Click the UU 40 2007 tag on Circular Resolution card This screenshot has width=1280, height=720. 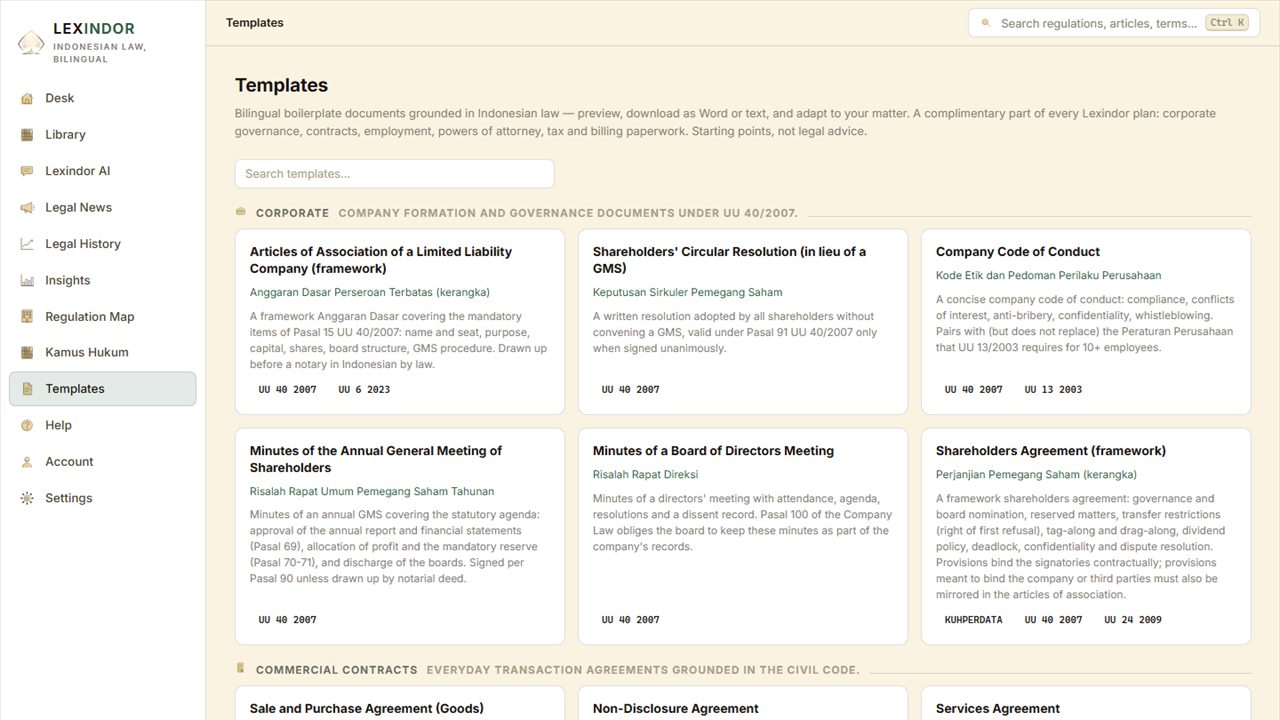pyautogui.click(x=630, y=389)
